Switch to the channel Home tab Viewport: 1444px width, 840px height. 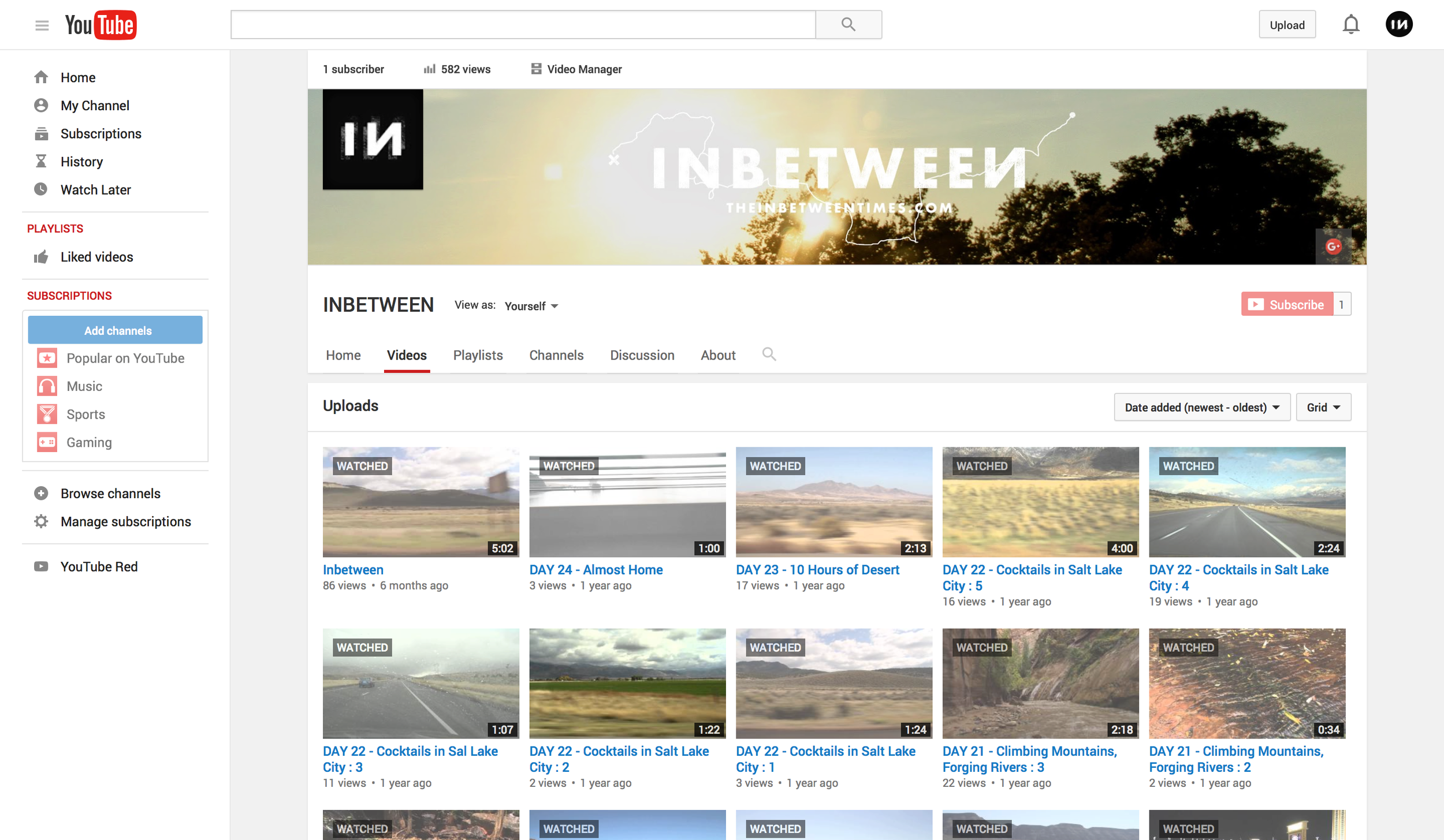point(343,355)
